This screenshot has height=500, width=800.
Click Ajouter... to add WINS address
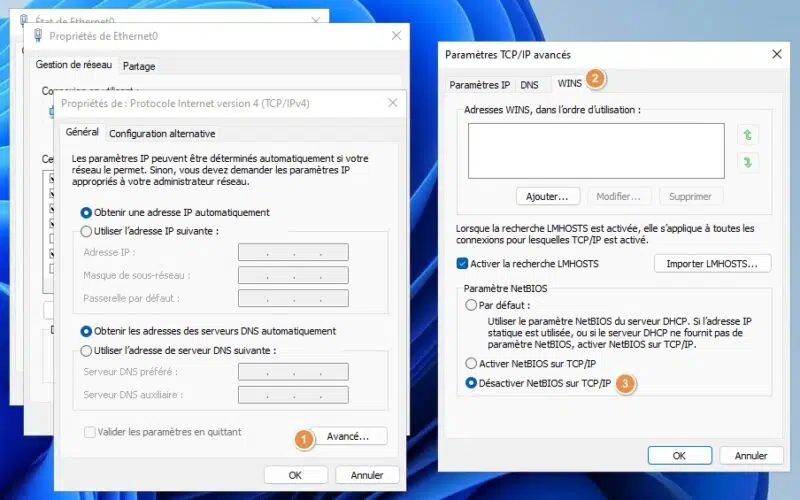click(x=547, y=196)
